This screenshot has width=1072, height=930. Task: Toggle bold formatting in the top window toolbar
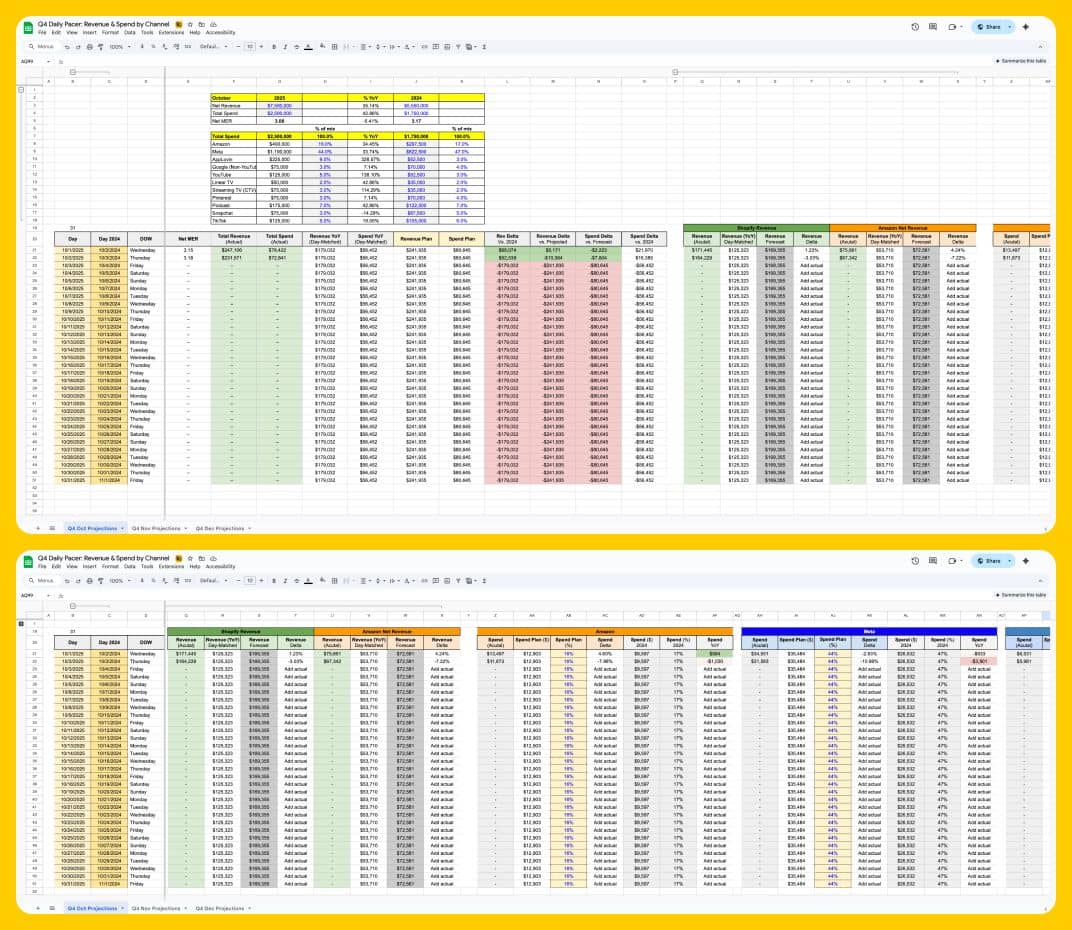275,46
